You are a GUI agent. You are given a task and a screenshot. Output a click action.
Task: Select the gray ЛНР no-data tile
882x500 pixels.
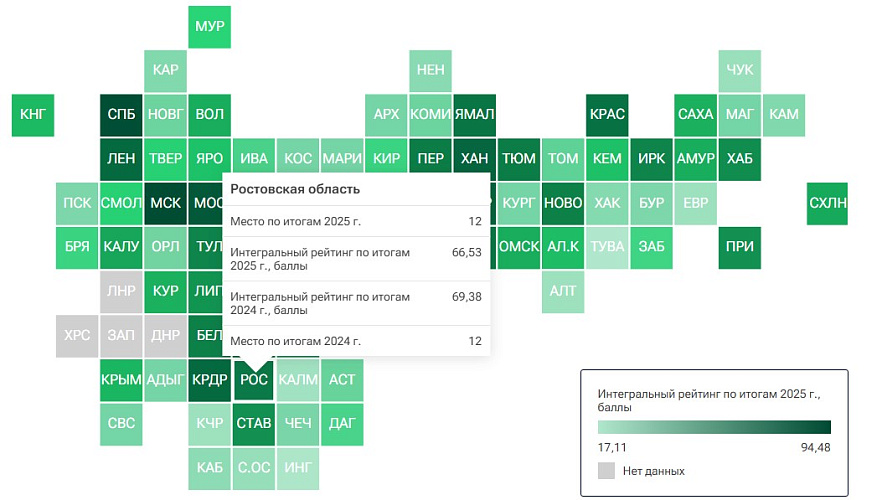121,291
